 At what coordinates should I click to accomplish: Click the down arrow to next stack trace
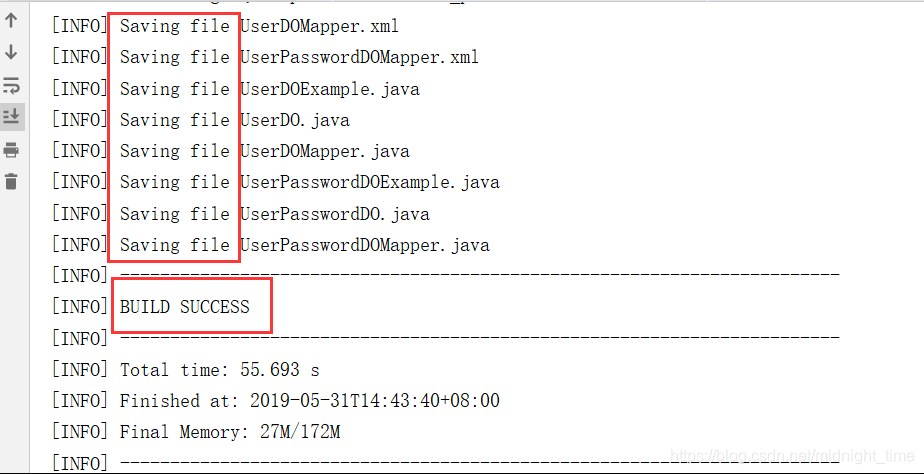pos(11,52)
